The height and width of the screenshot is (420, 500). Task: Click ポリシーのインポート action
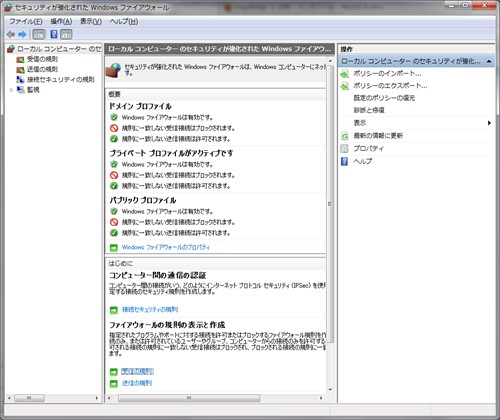pyautogui.click(x=387, y=73)
